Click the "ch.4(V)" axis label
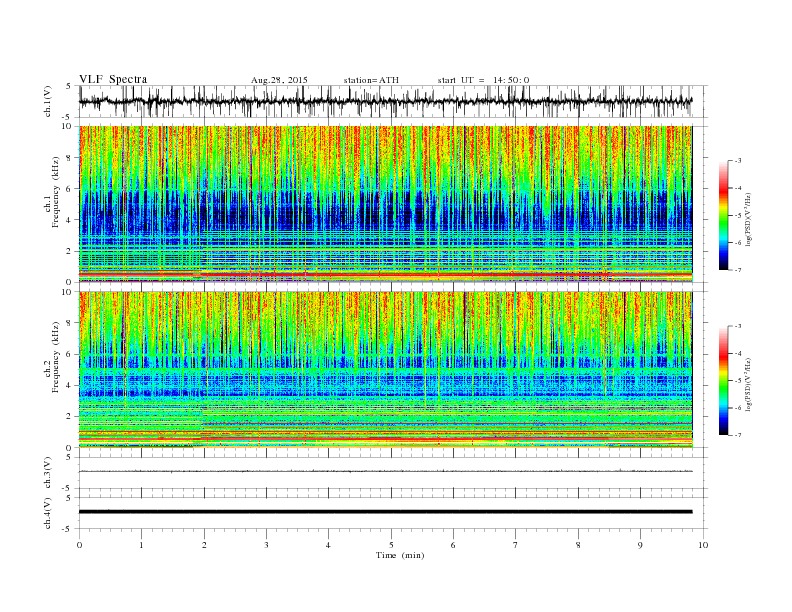 coord(48,513)
